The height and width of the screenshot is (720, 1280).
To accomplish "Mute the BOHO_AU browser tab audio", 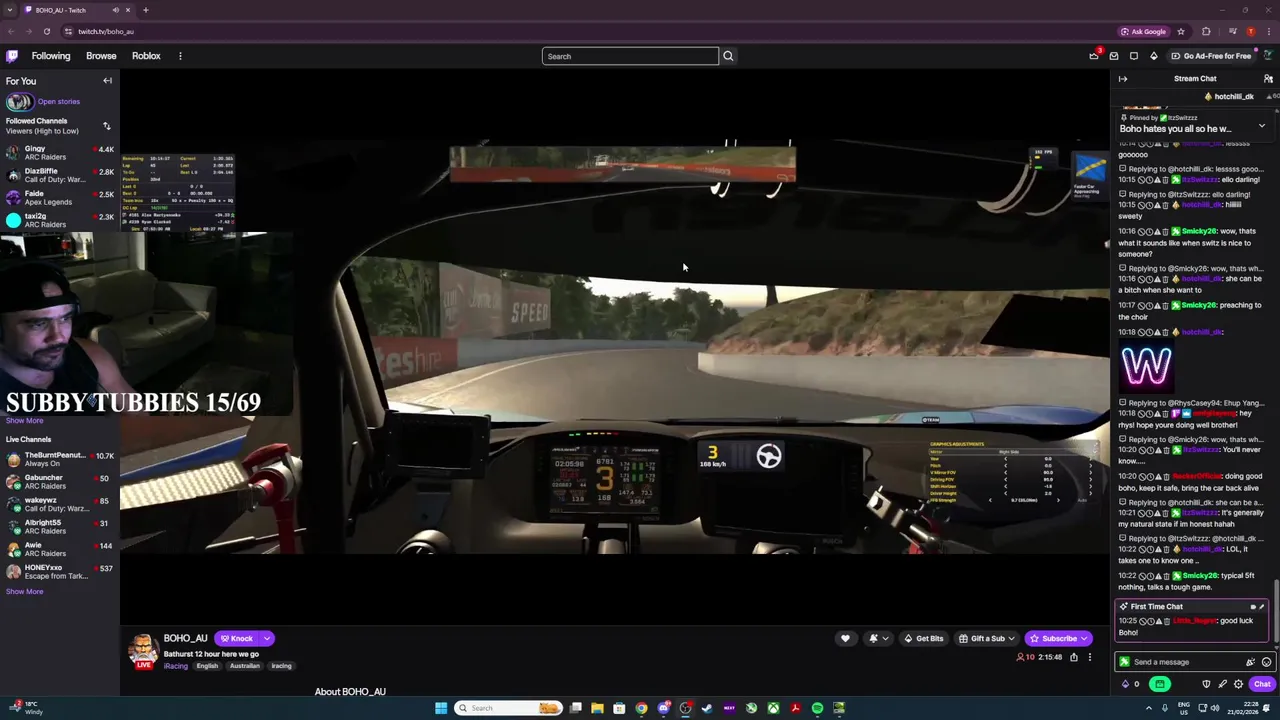I will pos(115,10).
